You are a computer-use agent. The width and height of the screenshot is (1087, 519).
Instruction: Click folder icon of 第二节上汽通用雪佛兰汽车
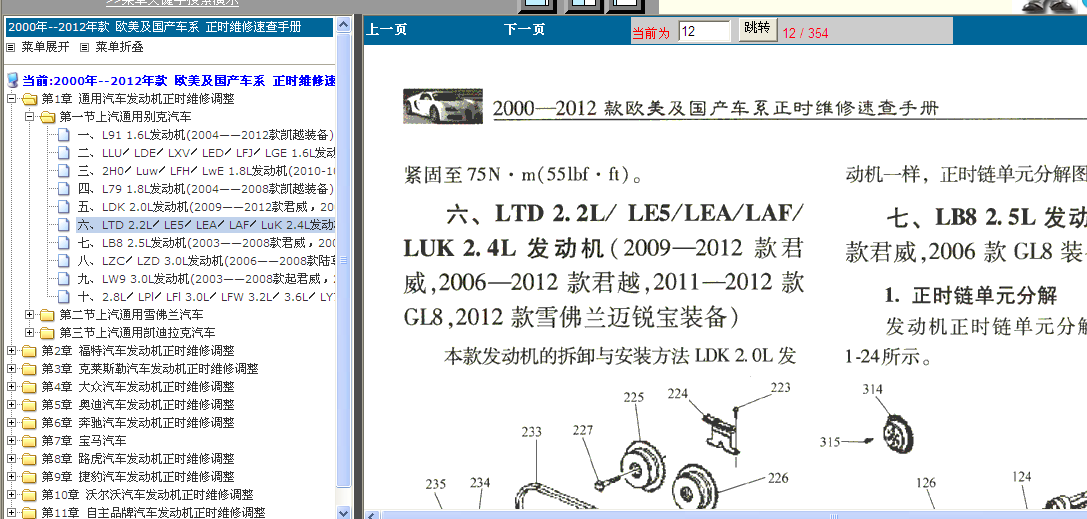47,315
